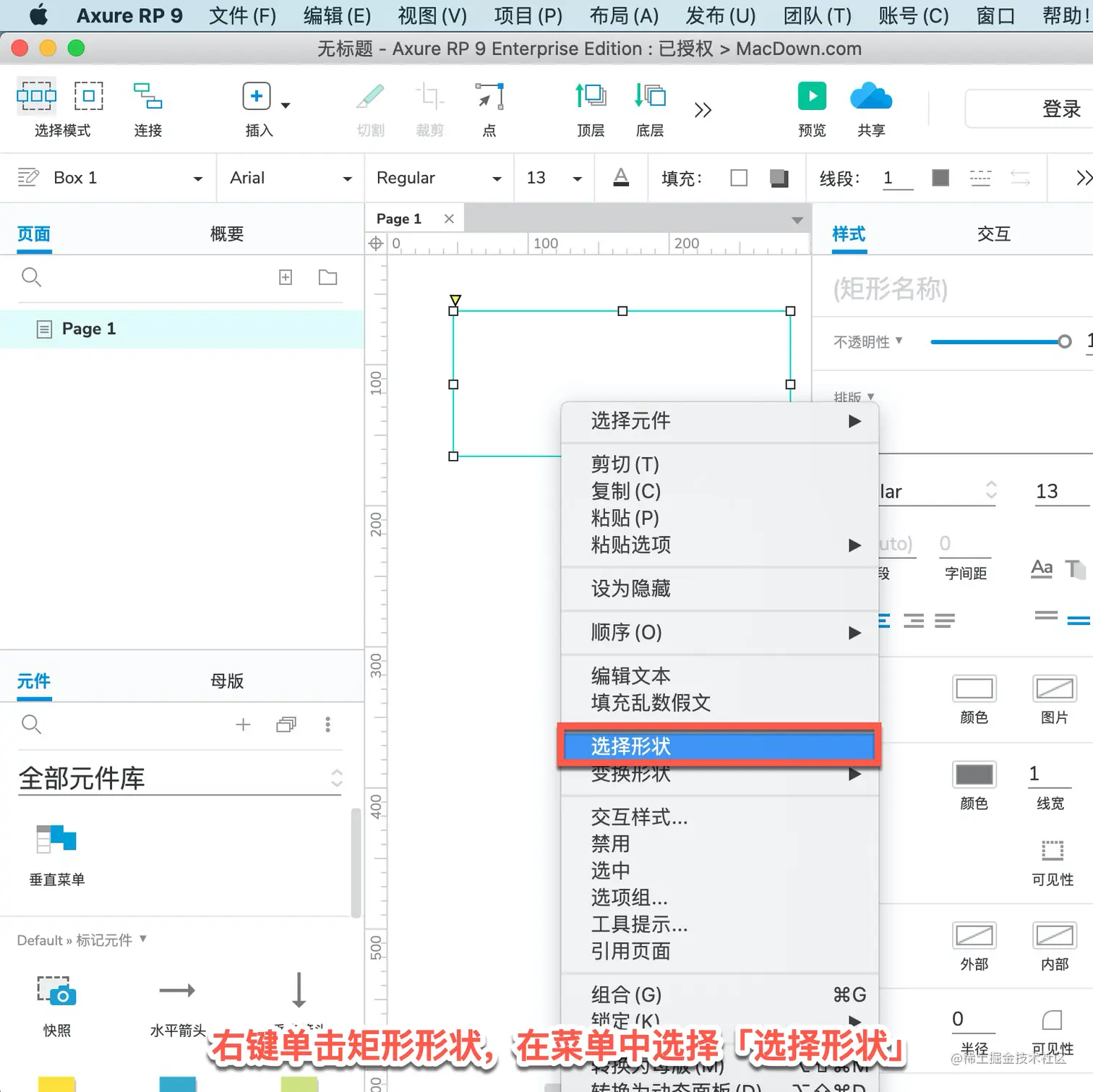Open the three-dot library options menu

click(x=328, y=725)
